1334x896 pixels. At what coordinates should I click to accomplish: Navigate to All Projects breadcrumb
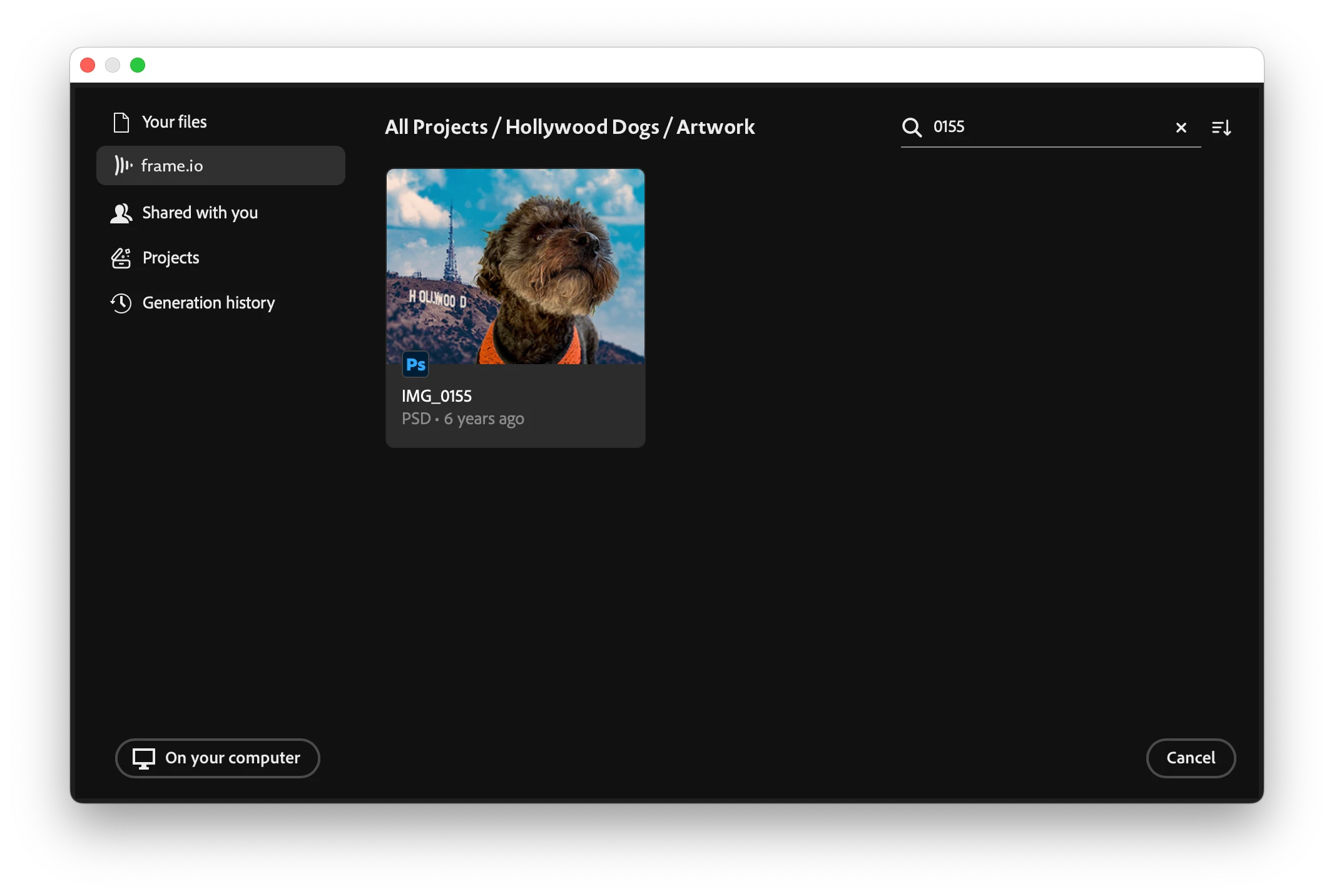436,127
